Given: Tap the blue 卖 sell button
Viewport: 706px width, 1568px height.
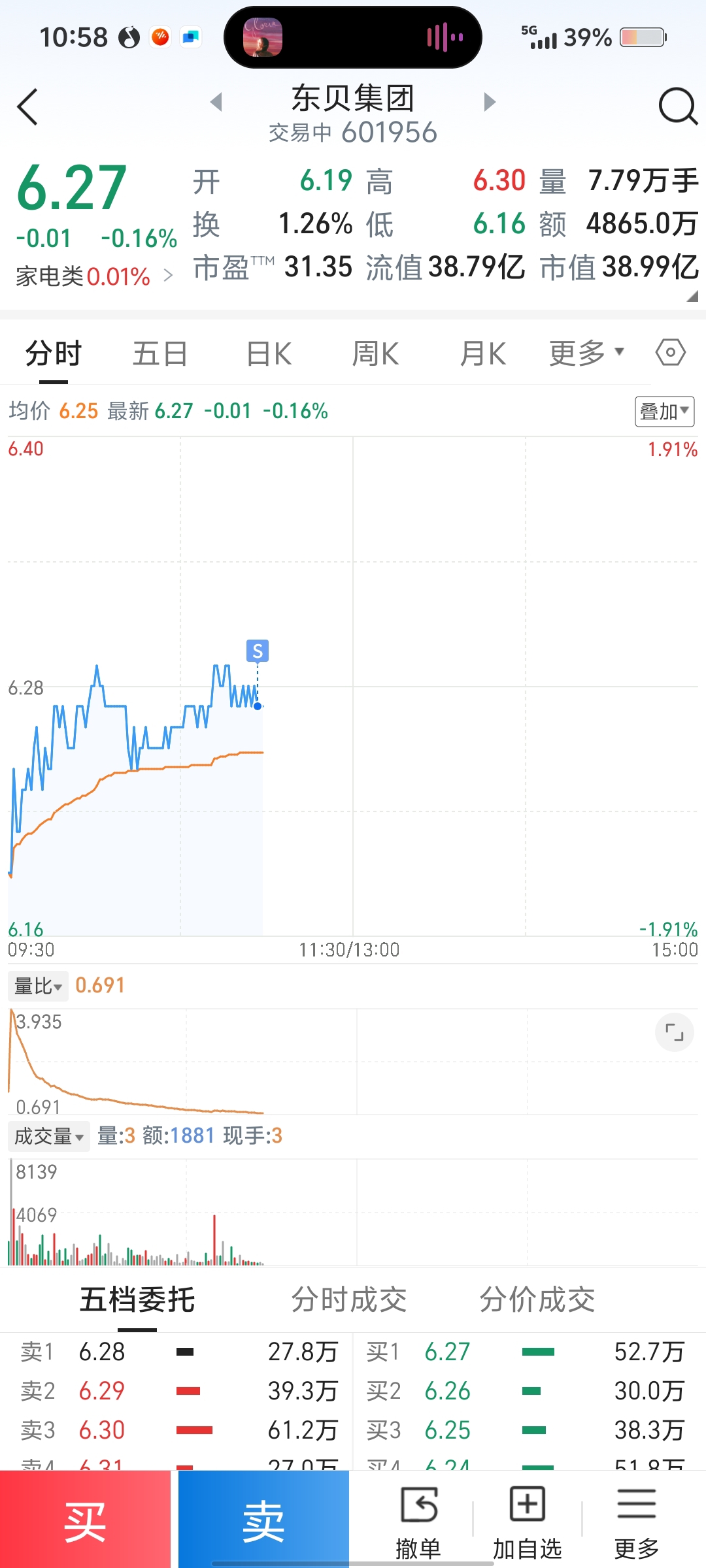Looking at the screenshot, I should pos(263,1520).
